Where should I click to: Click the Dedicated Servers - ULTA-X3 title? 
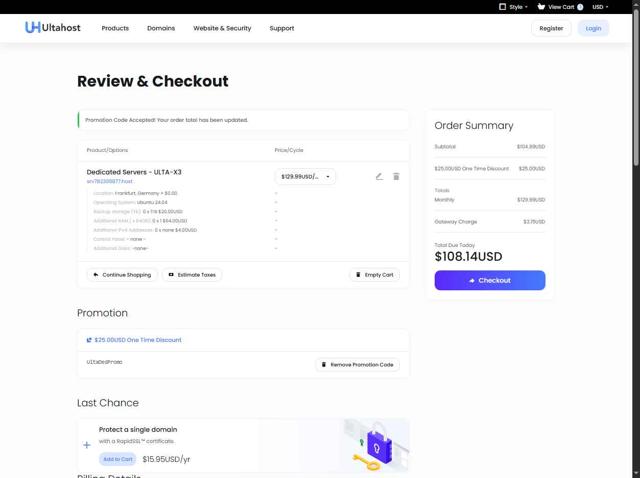134,172
